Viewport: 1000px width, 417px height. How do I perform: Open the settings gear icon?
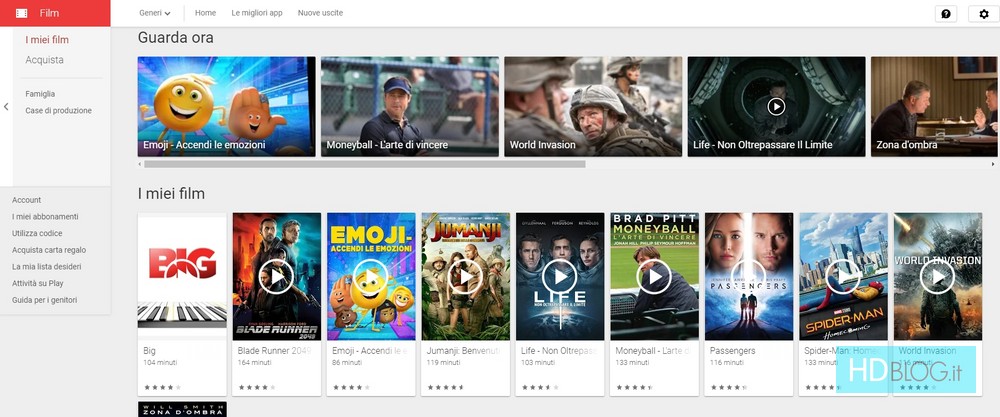pos(984,14)
